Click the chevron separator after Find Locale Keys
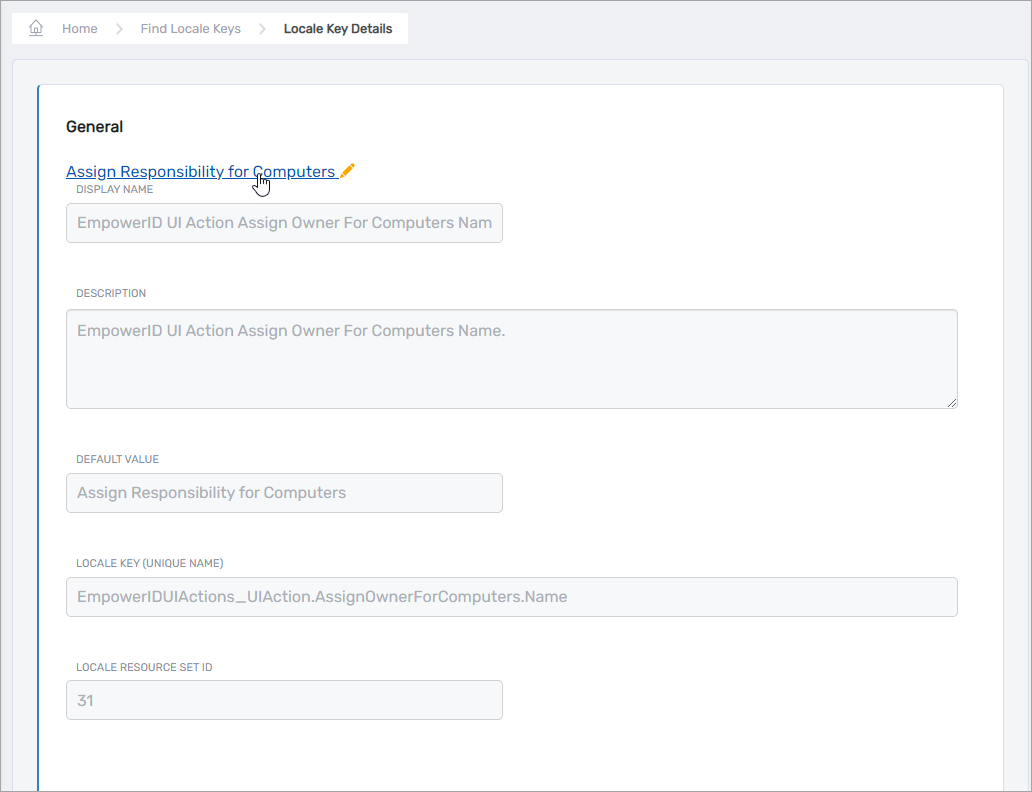Viewport: 1032px width, 792px height. tap(262, 29)
